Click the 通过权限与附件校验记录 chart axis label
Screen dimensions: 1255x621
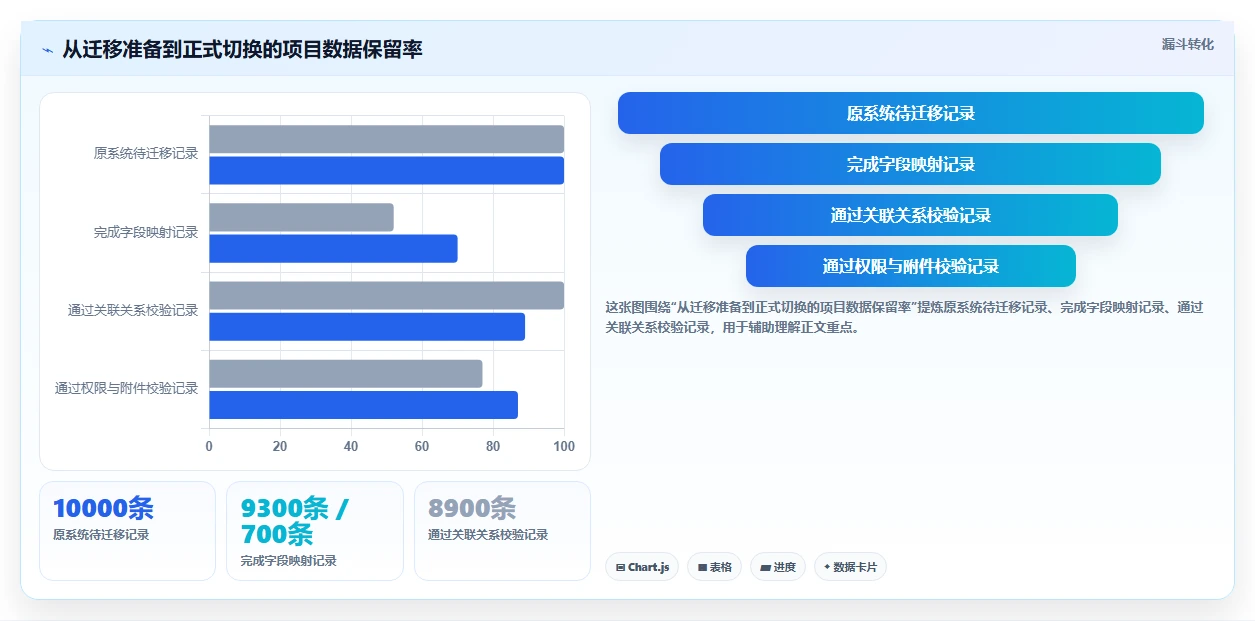(x=126, y=388)
